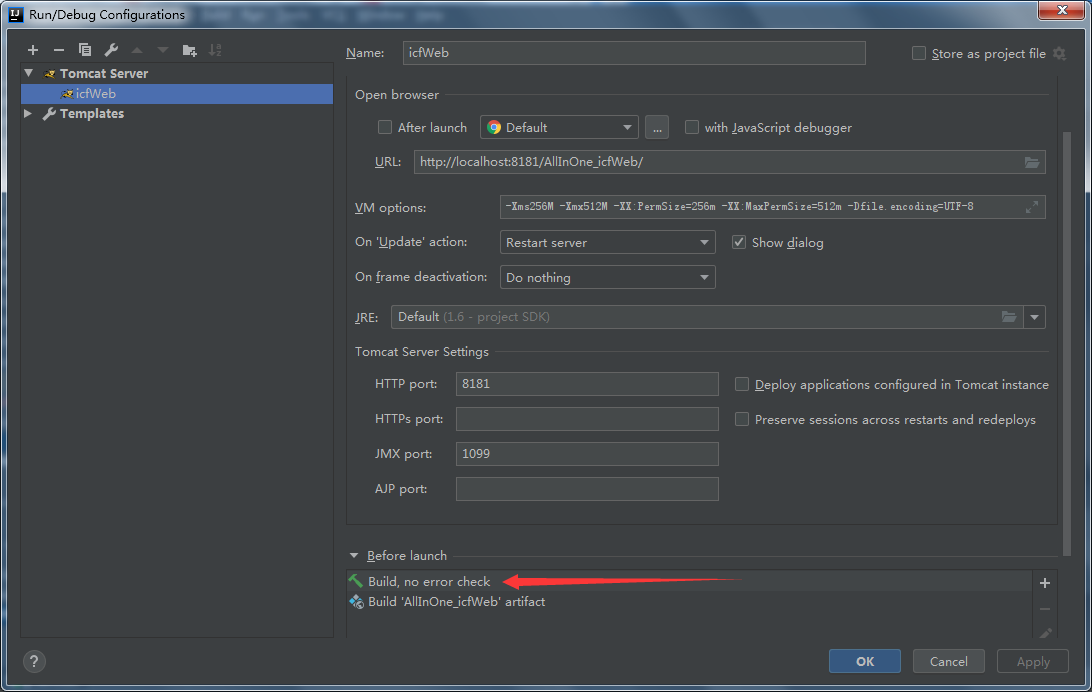Viewport: 1092px width, 692px height.
Task: Remove before launch task minus icon
Action: pyautogui.click(x=1045, y=609)
